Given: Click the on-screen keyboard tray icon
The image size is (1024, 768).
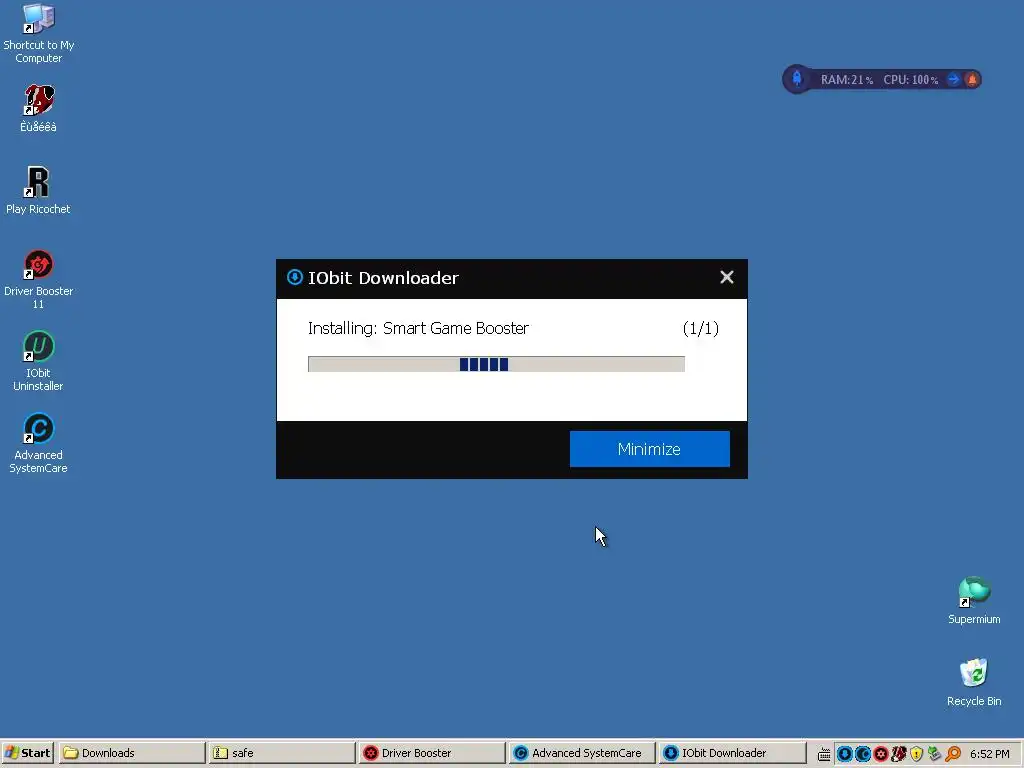Looking at the screenshot, I should coord(824,754).
